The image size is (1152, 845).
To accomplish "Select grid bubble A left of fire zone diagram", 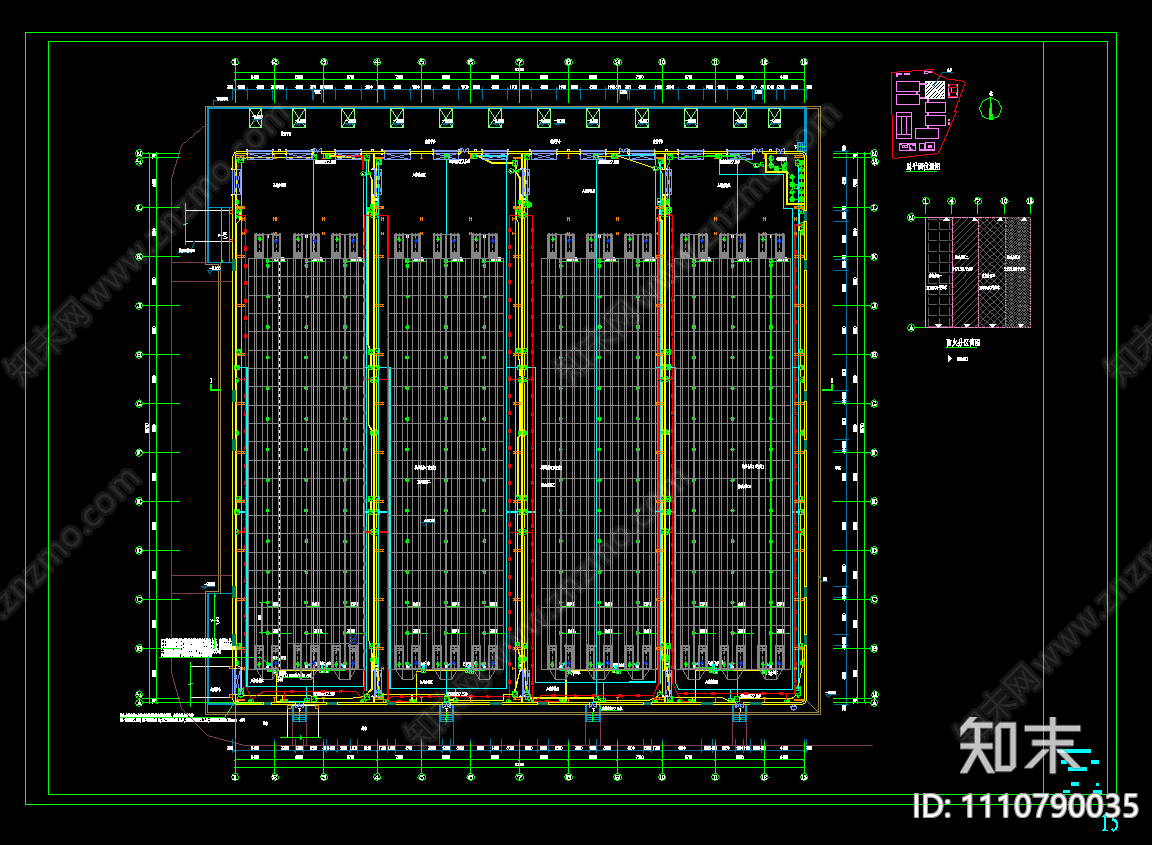I will (x=911, y=327).
